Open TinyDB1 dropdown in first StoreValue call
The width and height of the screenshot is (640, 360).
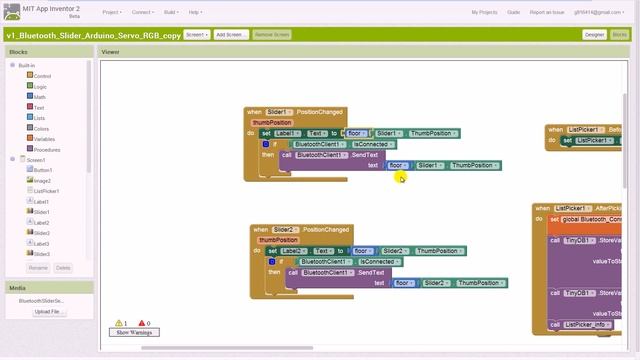pyautogui.click(x=580, y=240)
